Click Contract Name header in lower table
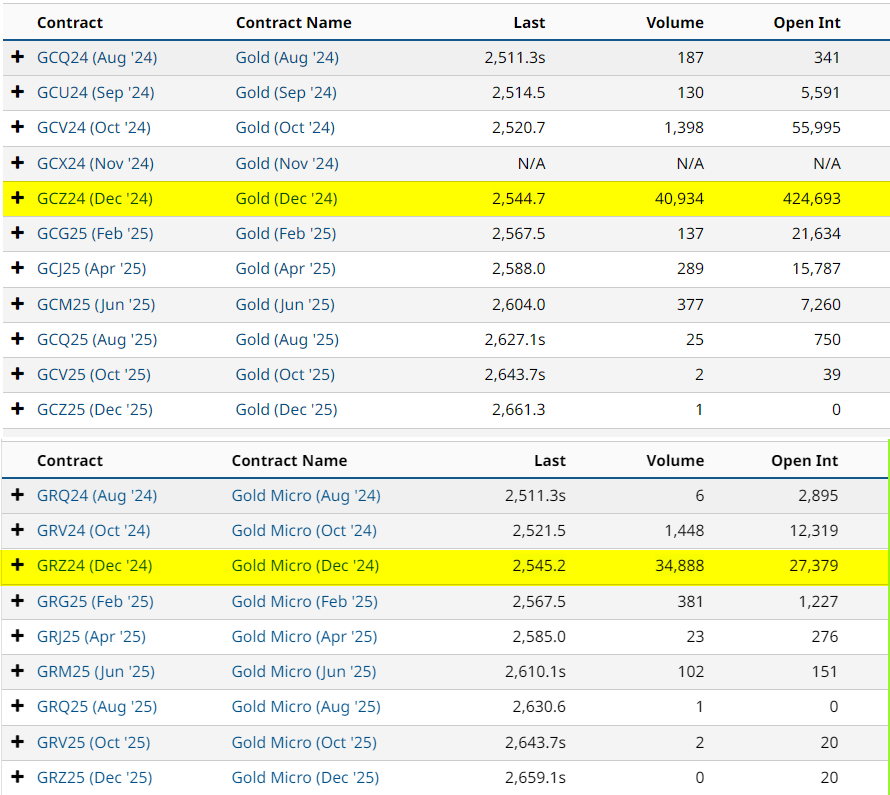 (289, 460)
